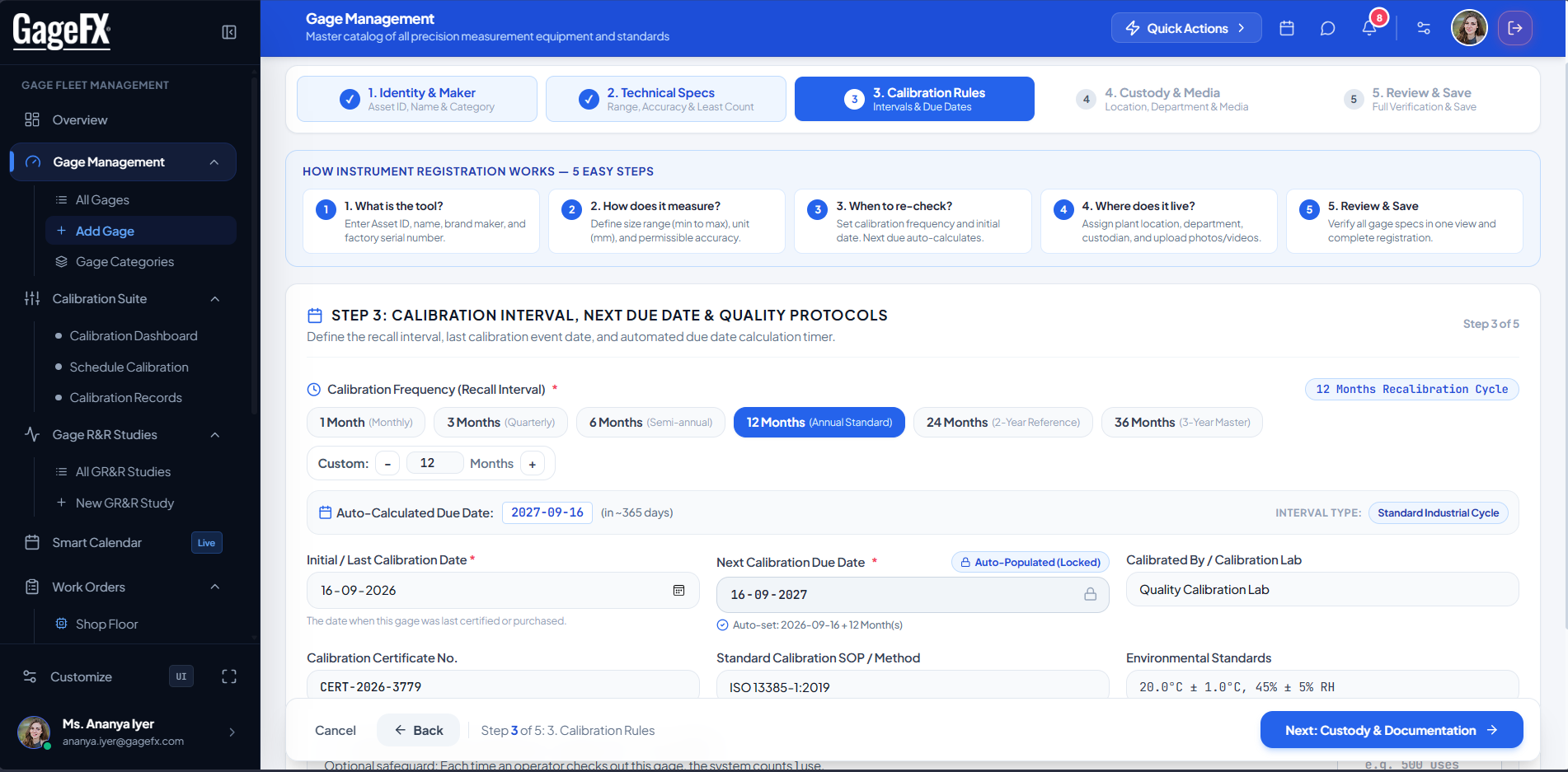The image size is (1568, 772).
Task: Click the Back button
Action: click(419, 730)
